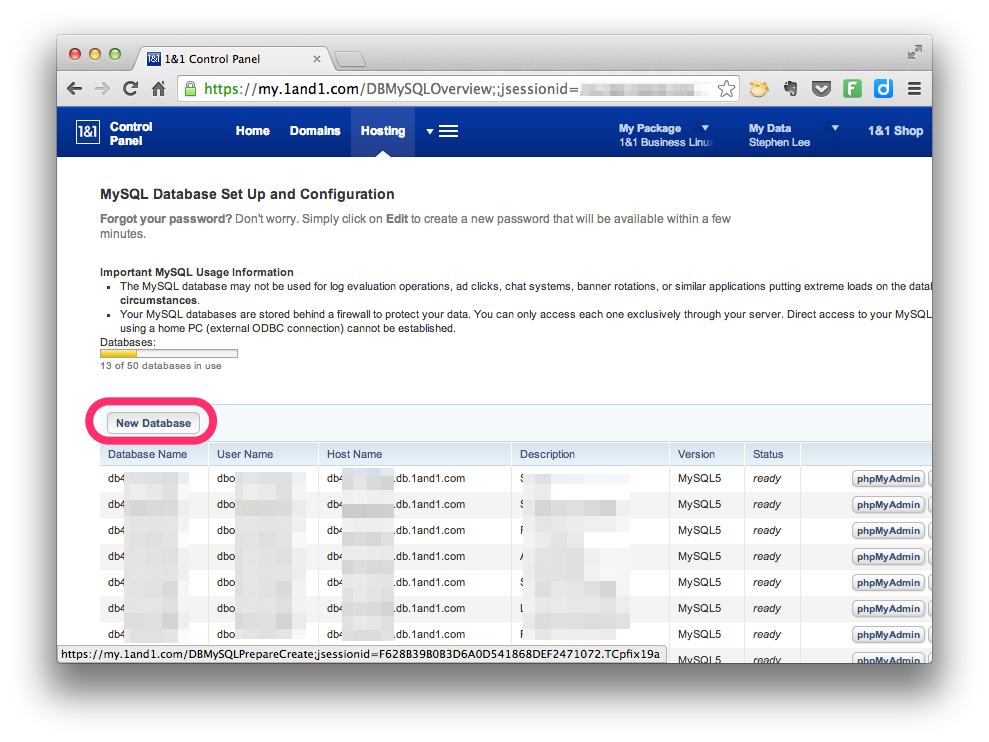Click the 'MySQL Database Set Up and Configuration' heading
The width and height of the screenshot is (989, 742).
pos(247,194)
